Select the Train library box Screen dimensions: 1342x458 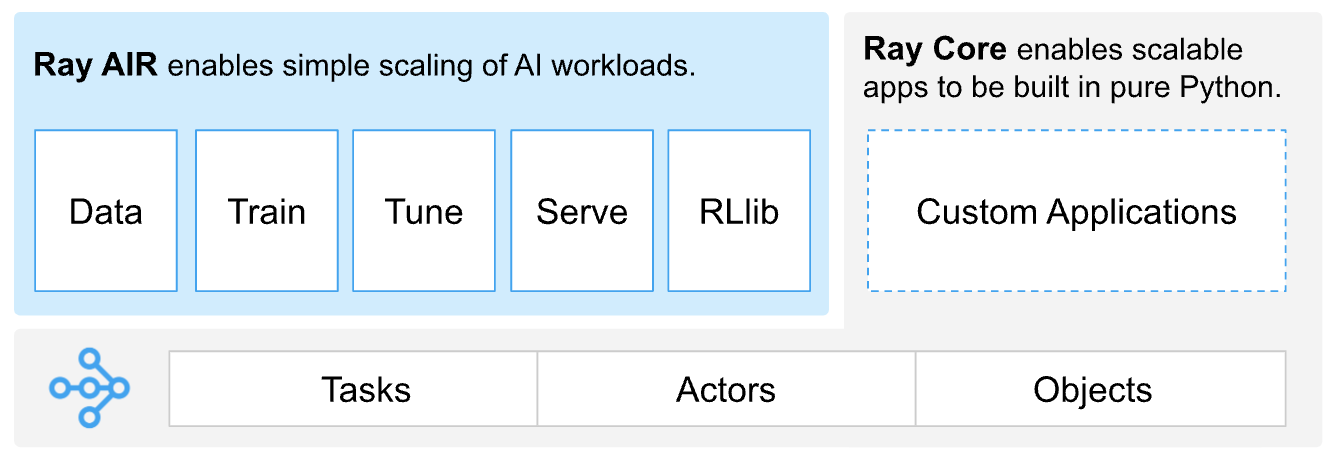pyautogui.click(x=267, y=210)
